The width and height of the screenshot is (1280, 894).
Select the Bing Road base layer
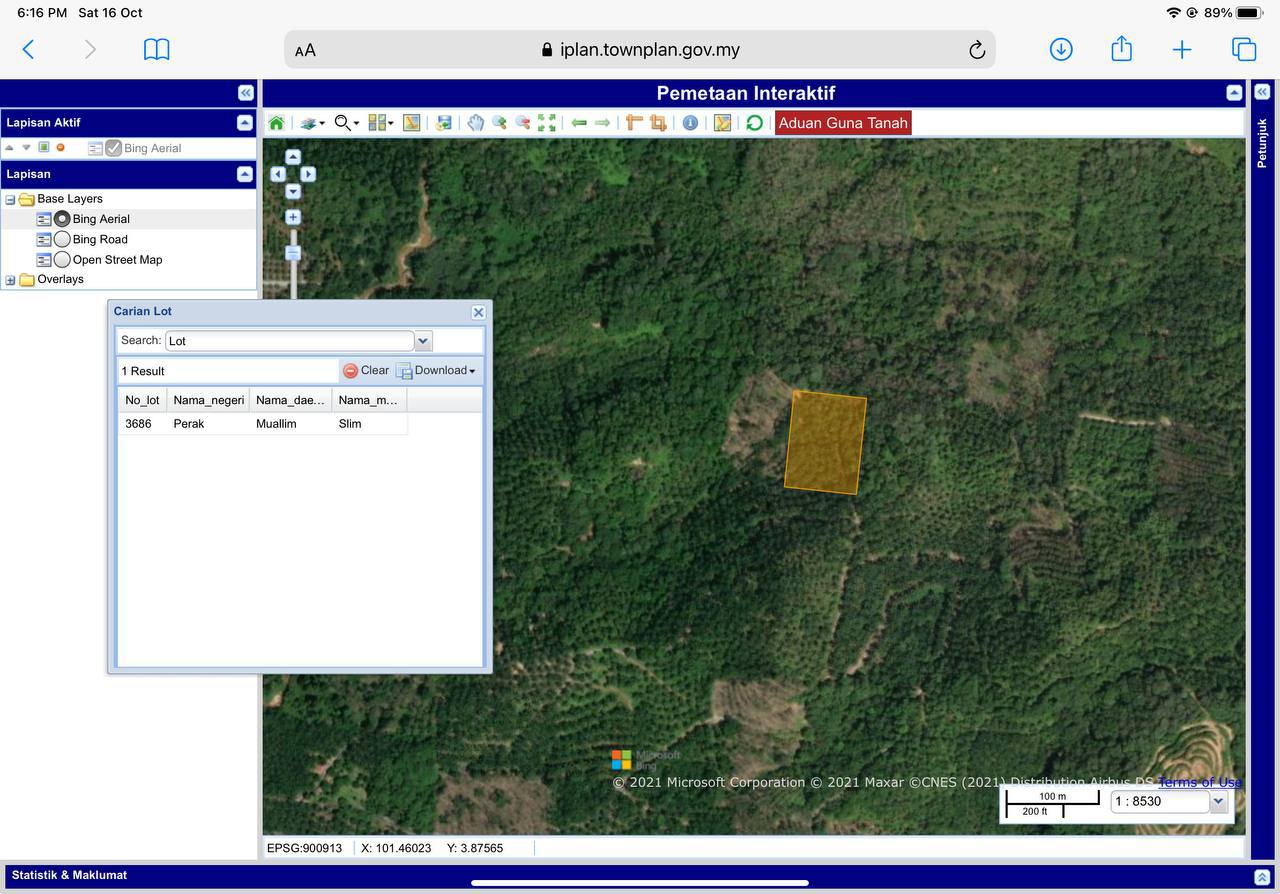[62, 239]
